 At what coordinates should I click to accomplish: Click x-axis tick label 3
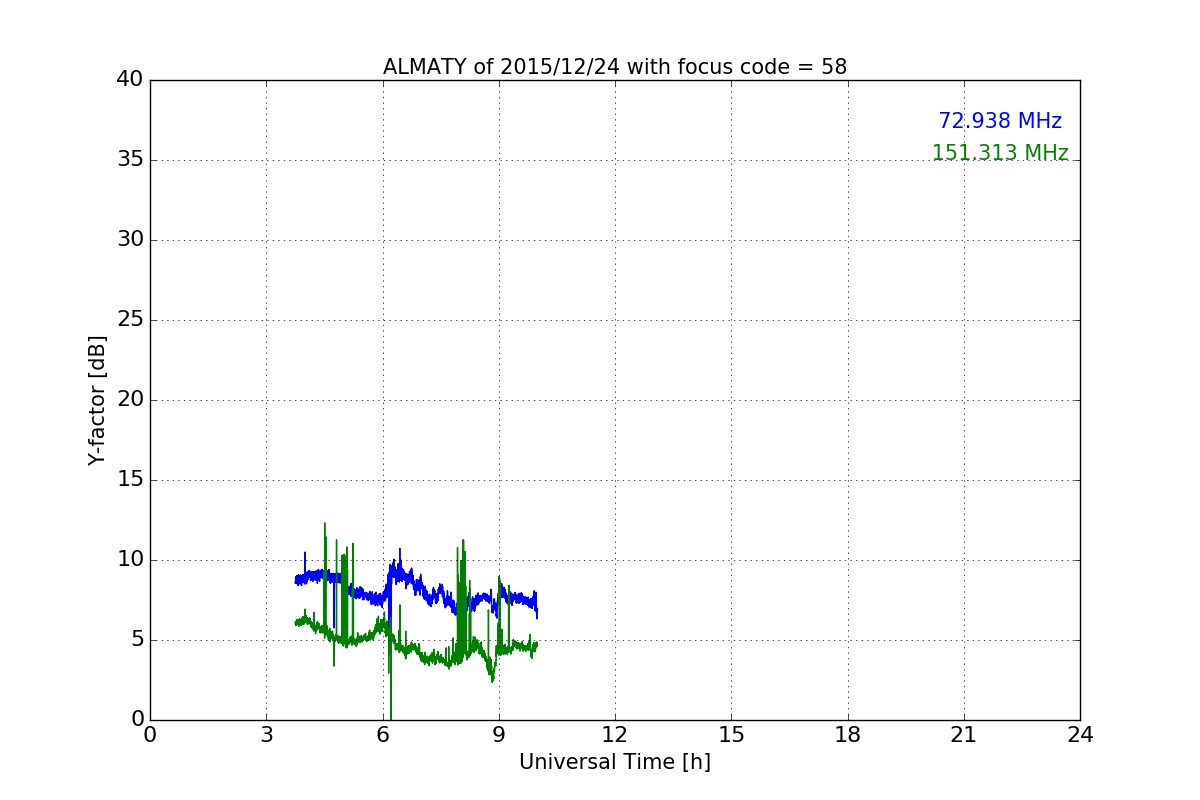coord(266,735)
